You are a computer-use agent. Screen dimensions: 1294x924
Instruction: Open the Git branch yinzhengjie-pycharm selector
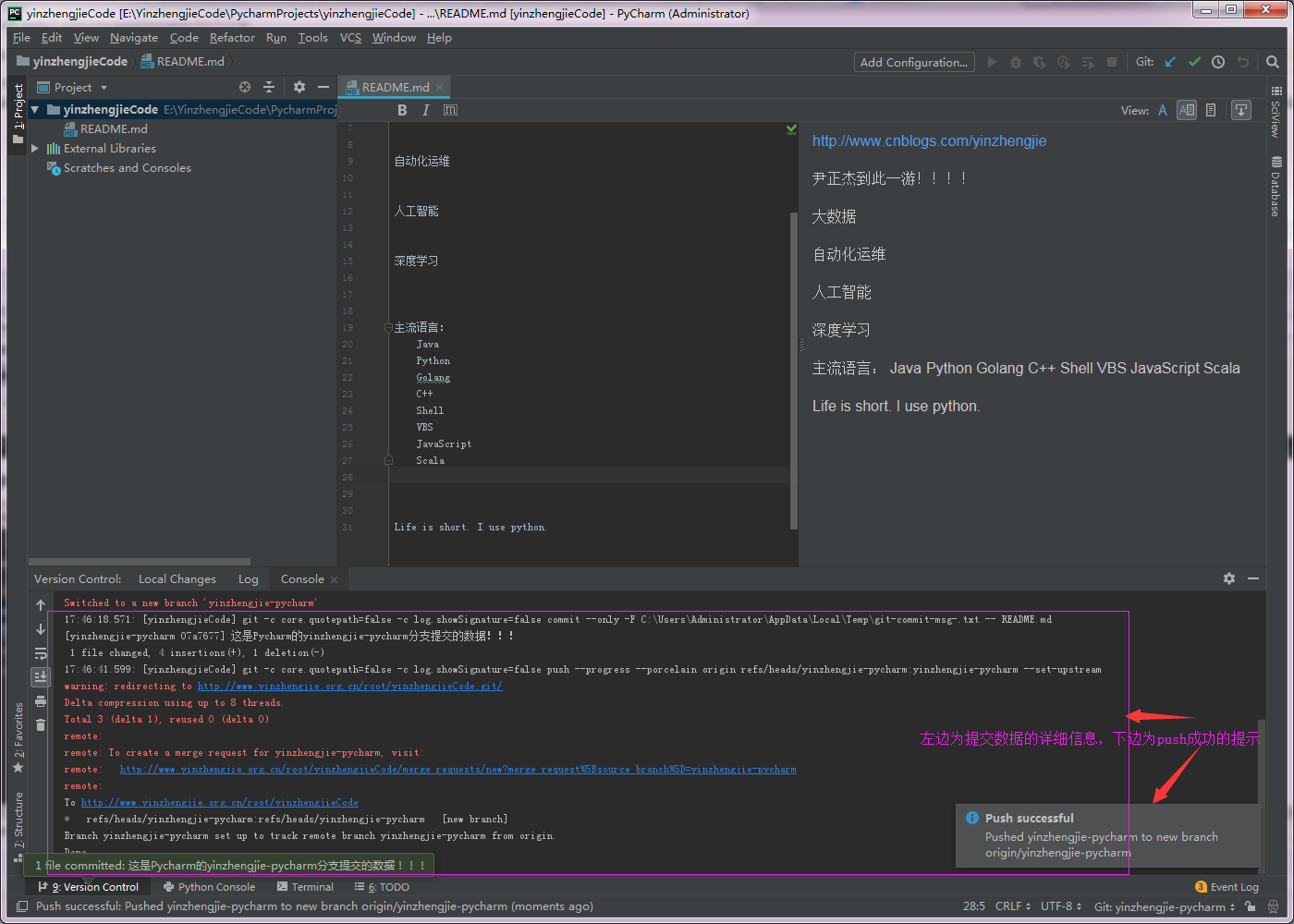(1165, 906)
